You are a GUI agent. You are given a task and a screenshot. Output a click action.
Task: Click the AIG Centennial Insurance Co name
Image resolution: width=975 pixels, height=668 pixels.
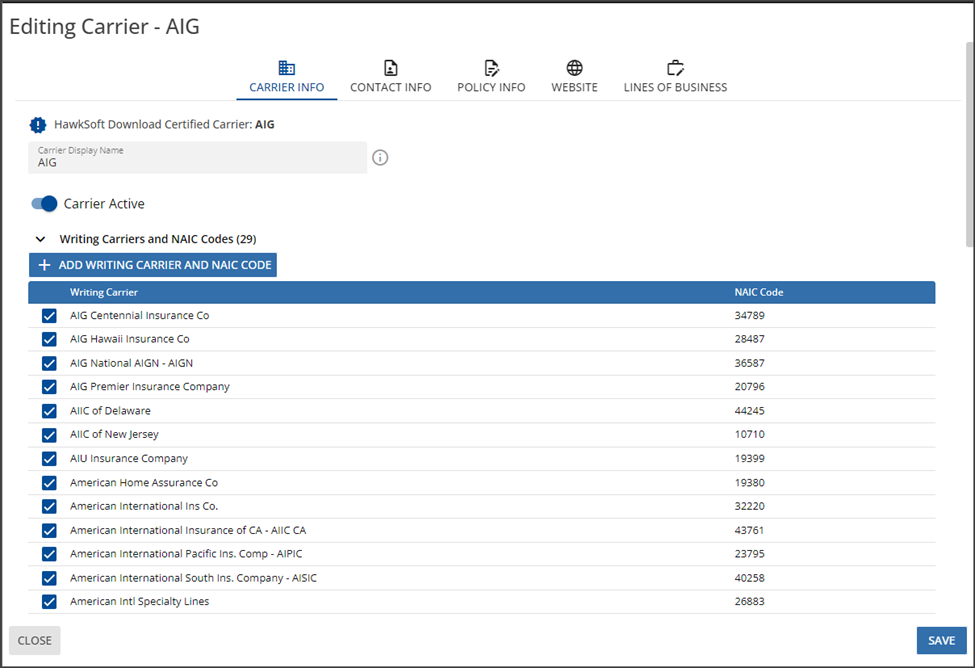[x=139, y=315]
